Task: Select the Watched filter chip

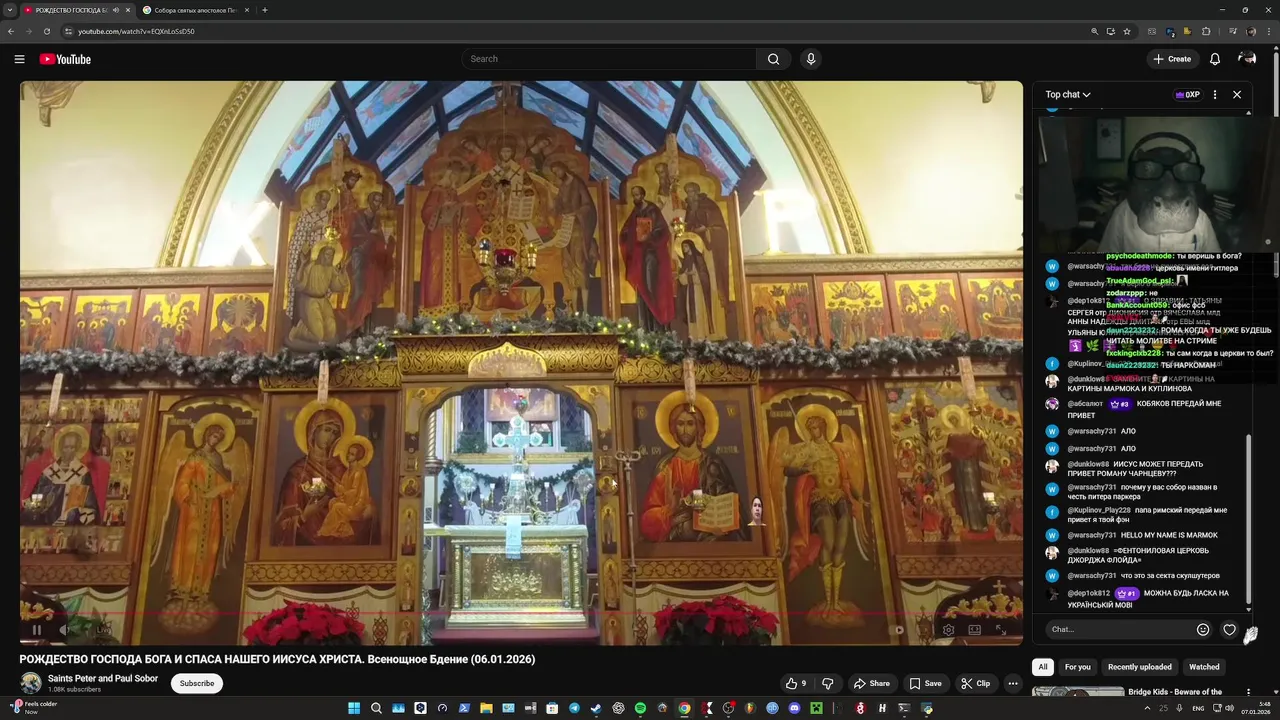Action: click(1204, 667)
